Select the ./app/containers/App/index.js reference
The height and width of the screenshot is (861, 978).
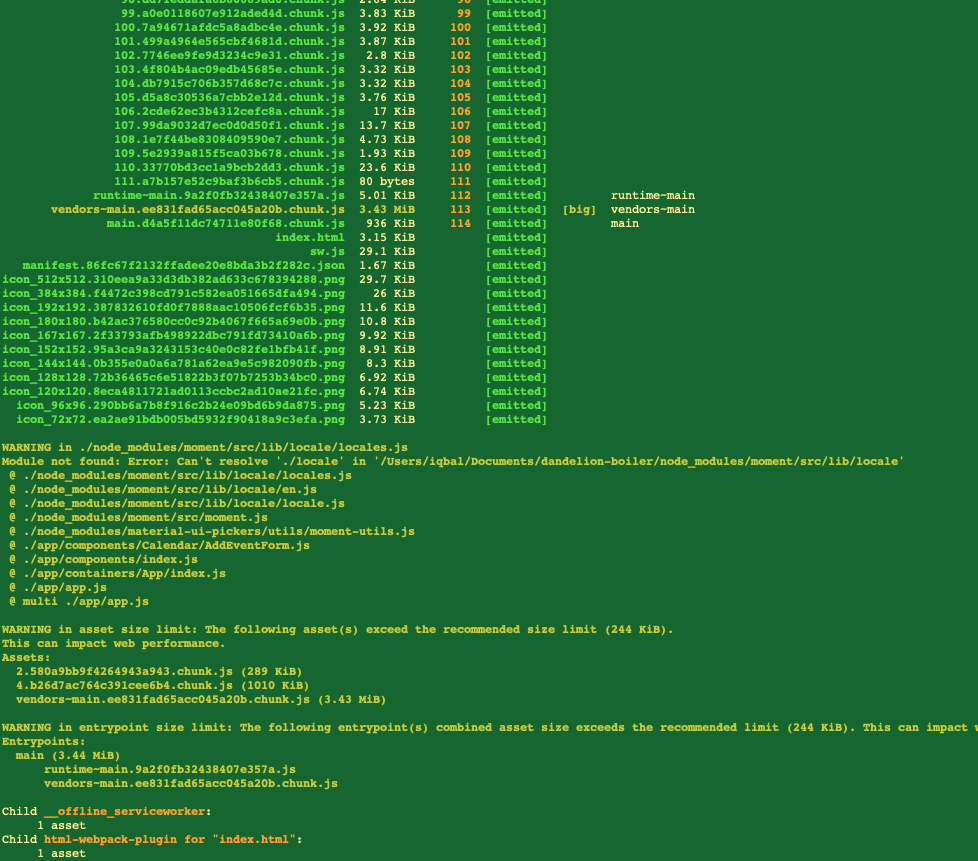click(115, 573)
